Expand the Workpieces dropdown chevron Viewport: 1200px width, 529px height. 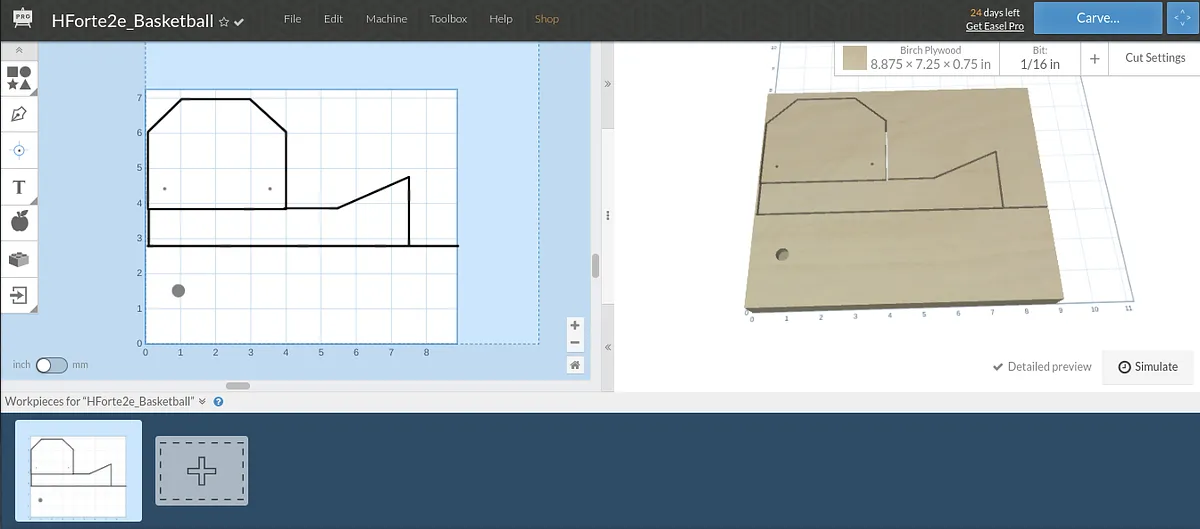[202, 402]
